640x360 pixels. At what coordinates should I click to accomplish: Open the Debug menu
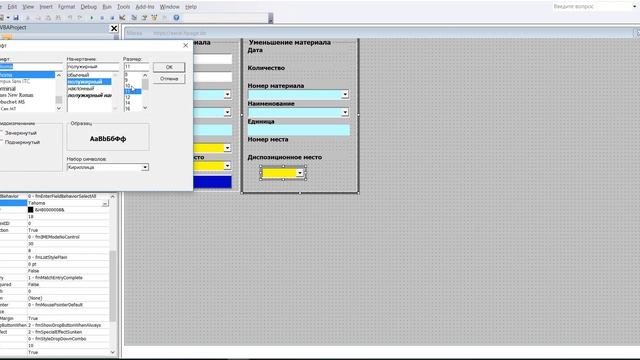(89, 7)
